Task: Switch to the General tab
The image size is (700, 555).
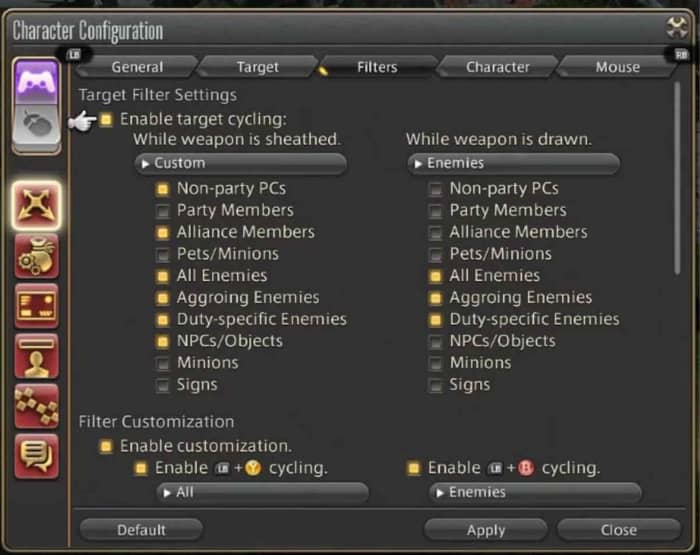Action: (137, 67)
